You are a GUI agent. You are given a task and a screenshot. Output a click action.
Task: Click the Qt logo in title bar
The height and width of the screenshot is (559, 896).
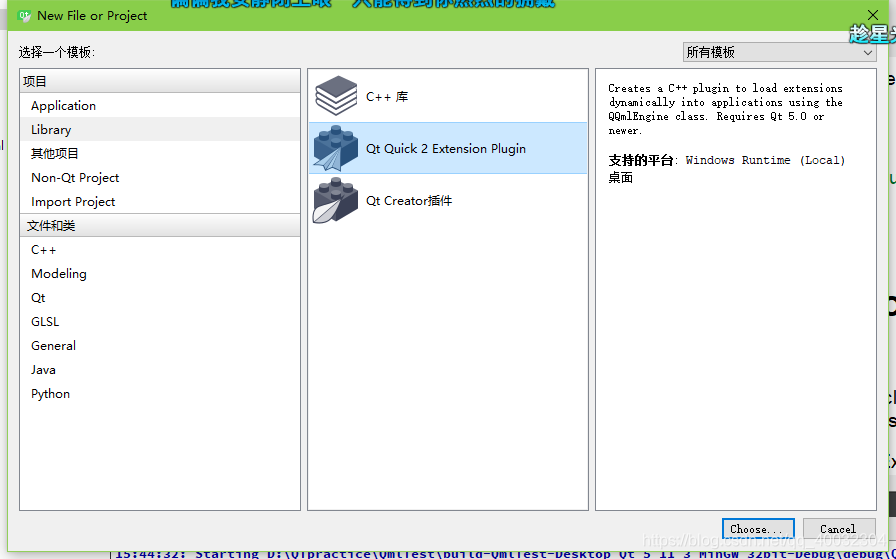24,15
